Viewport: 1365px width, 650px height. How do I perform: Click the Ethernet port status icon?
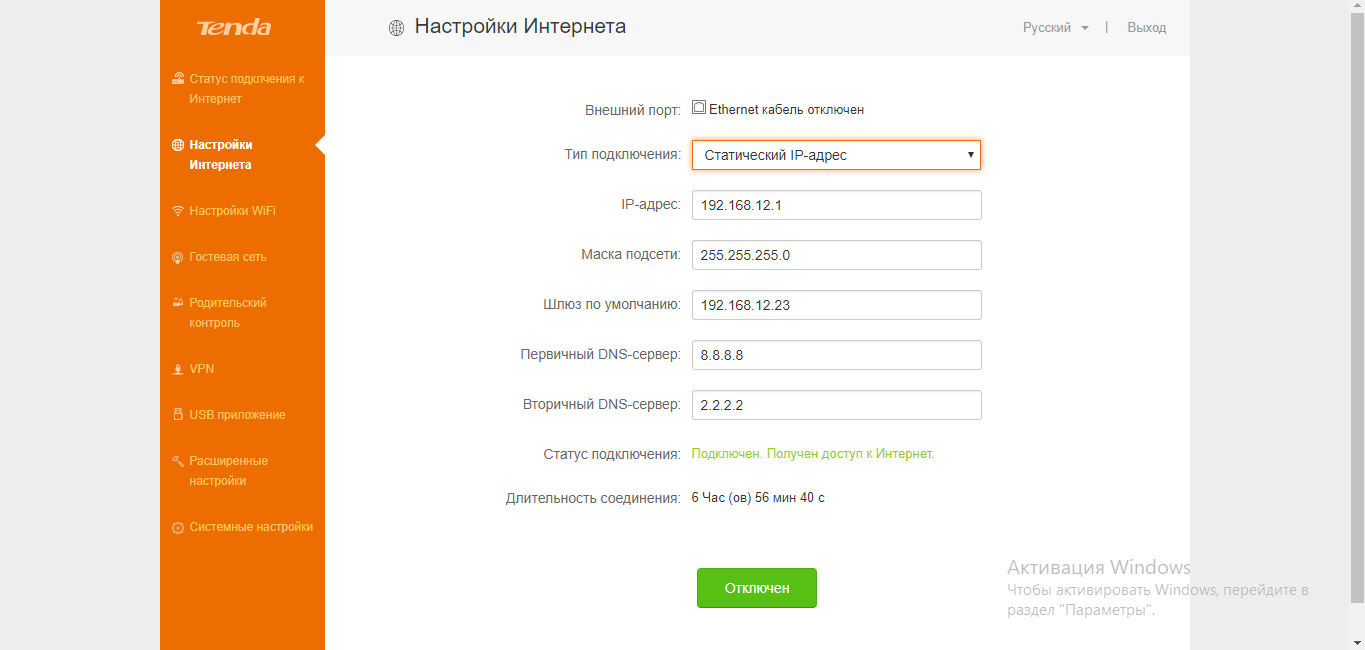point(699,108)
